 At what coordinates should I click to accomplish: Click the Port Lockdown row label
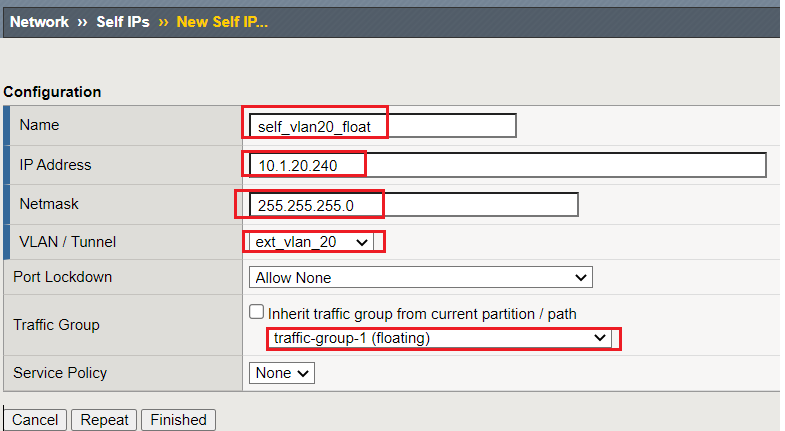pyautogui.click(x=63, y=277)
